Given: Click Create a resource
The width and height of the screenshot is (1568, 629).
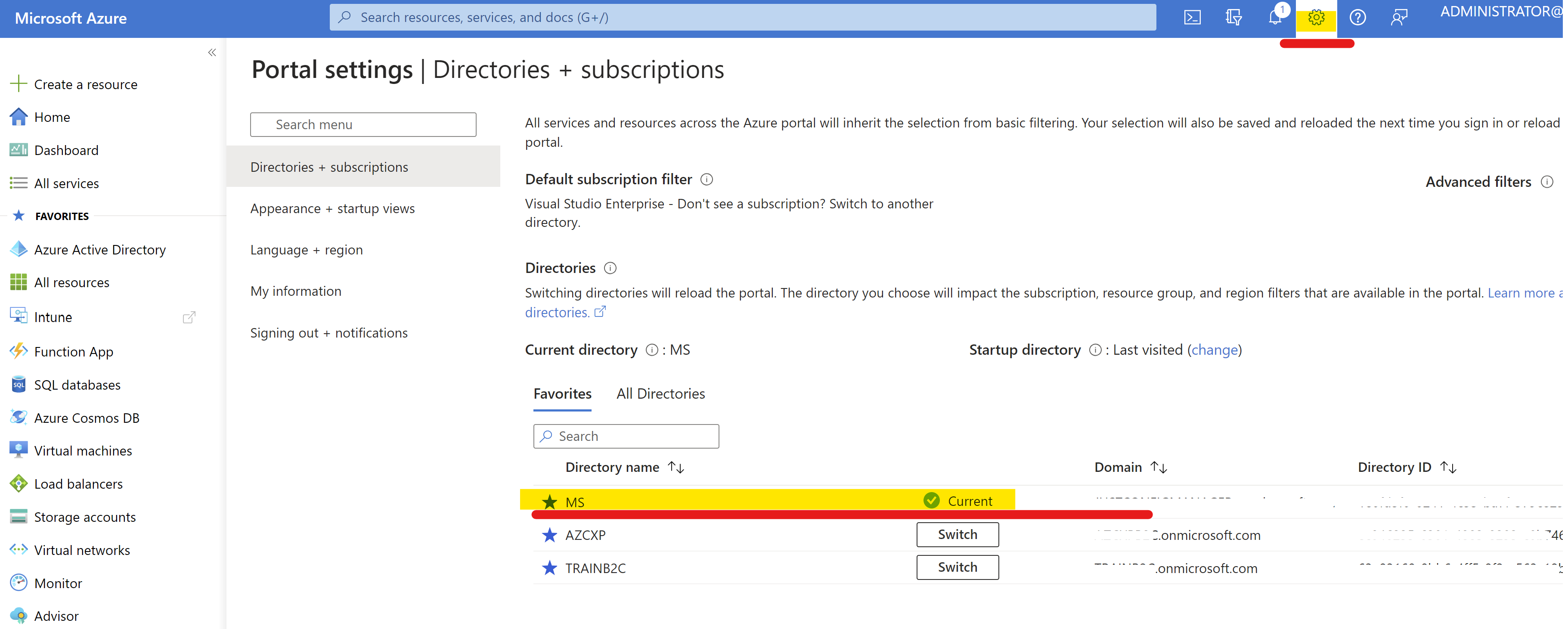Looking at the screenshot, I should [x=85, y=84].
